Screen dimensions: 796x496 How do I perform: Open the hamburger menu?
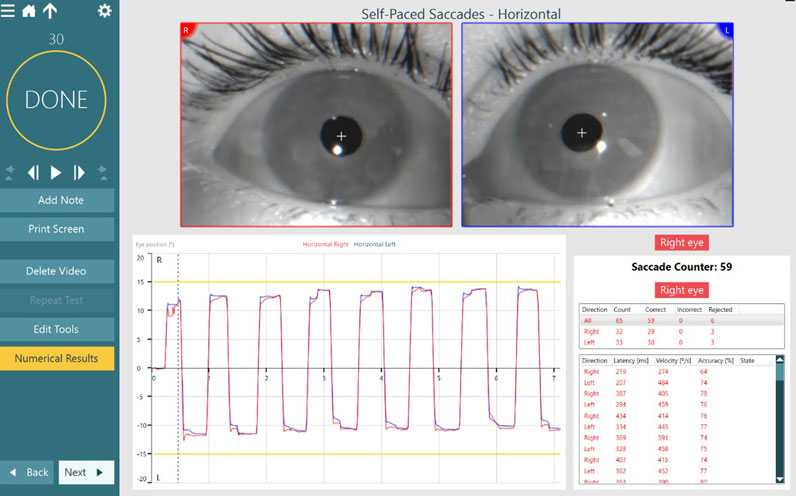point(9,11)
